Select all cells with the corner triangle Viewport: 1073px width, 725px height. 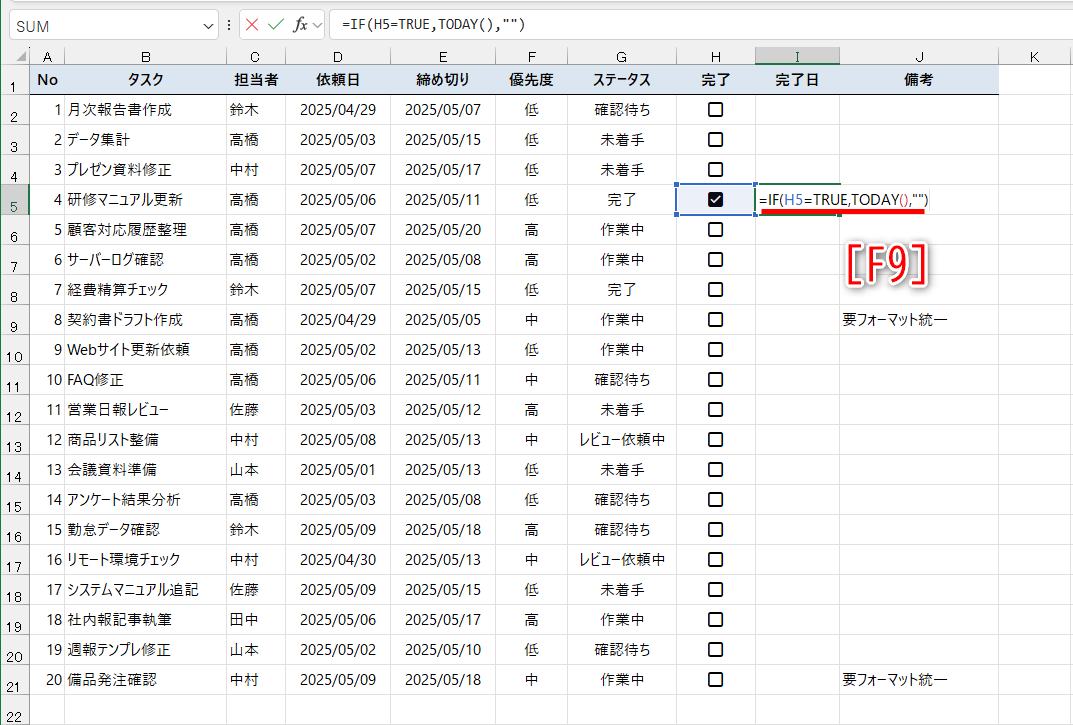21,56
